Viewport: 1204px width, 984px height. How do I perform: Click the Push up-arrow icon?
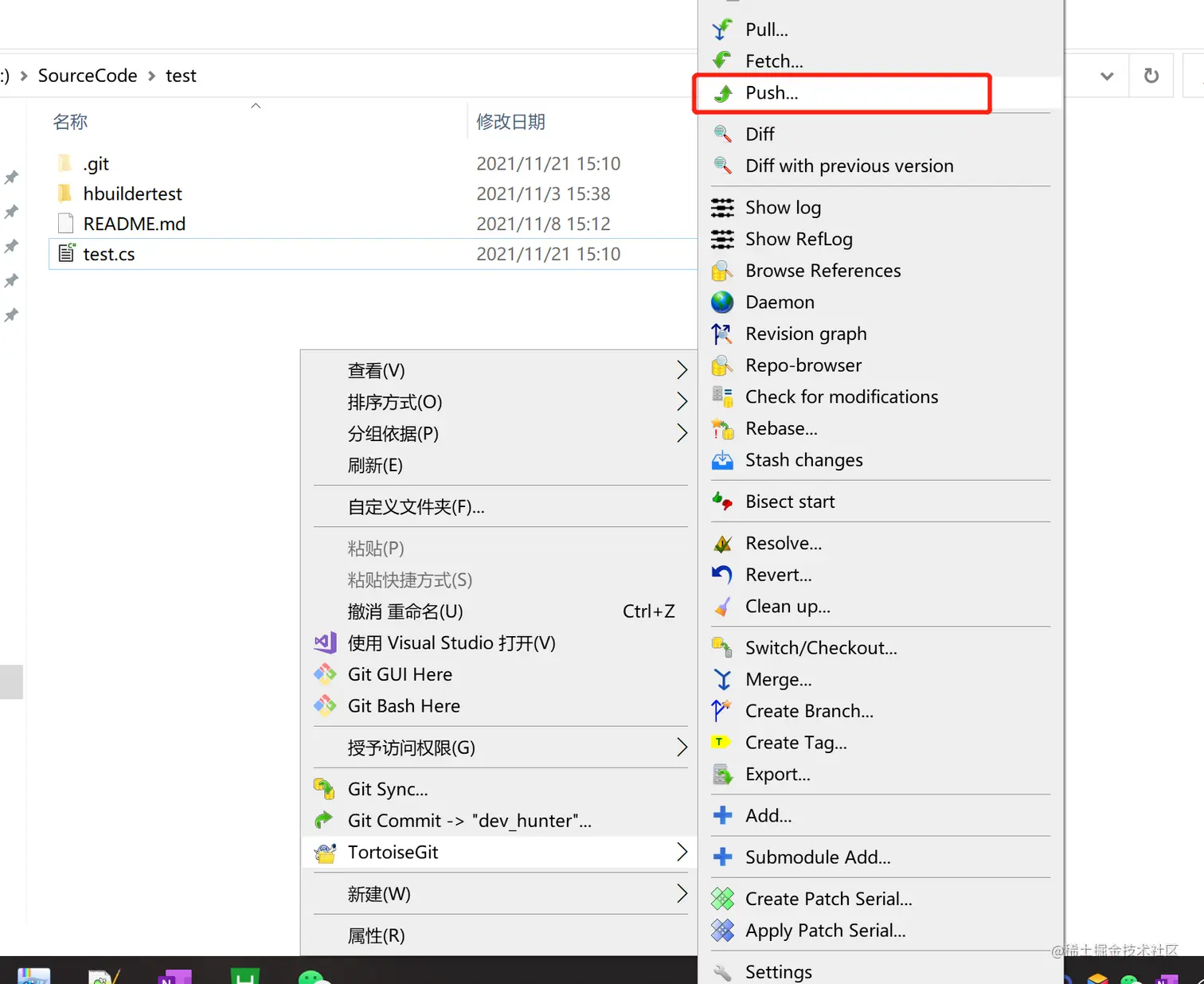pos(722,93)
